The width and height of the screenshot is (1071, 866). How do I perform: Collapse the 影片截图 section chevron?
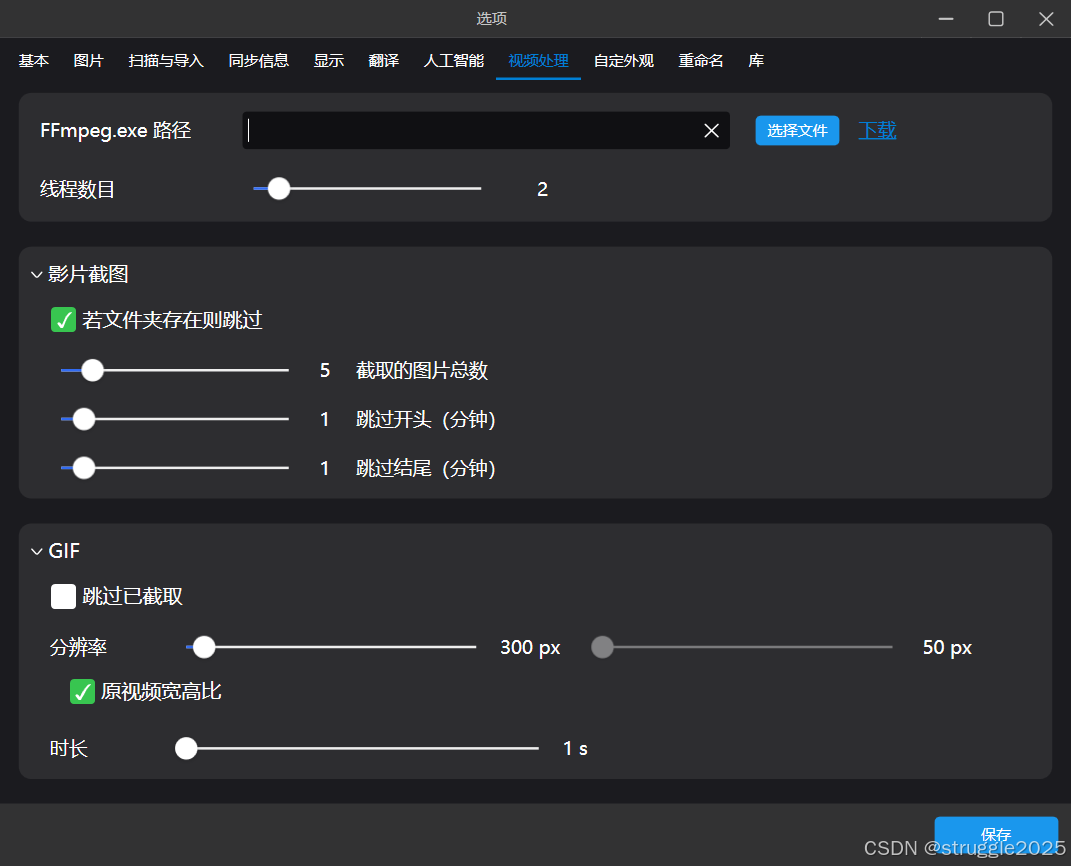point(37,275)
